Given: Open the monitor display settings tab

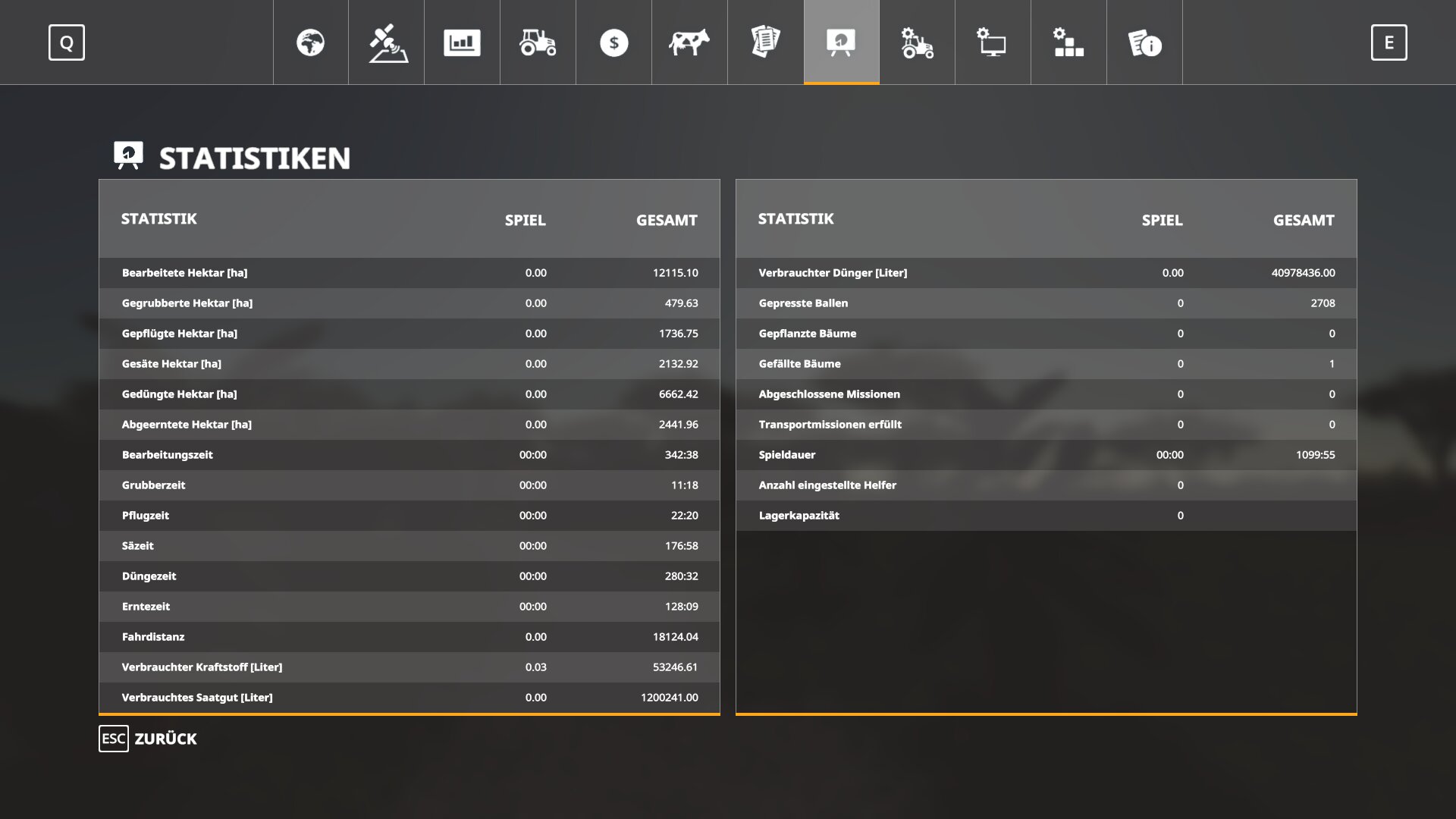Looking at the screenshot, I should click(993, 42).
